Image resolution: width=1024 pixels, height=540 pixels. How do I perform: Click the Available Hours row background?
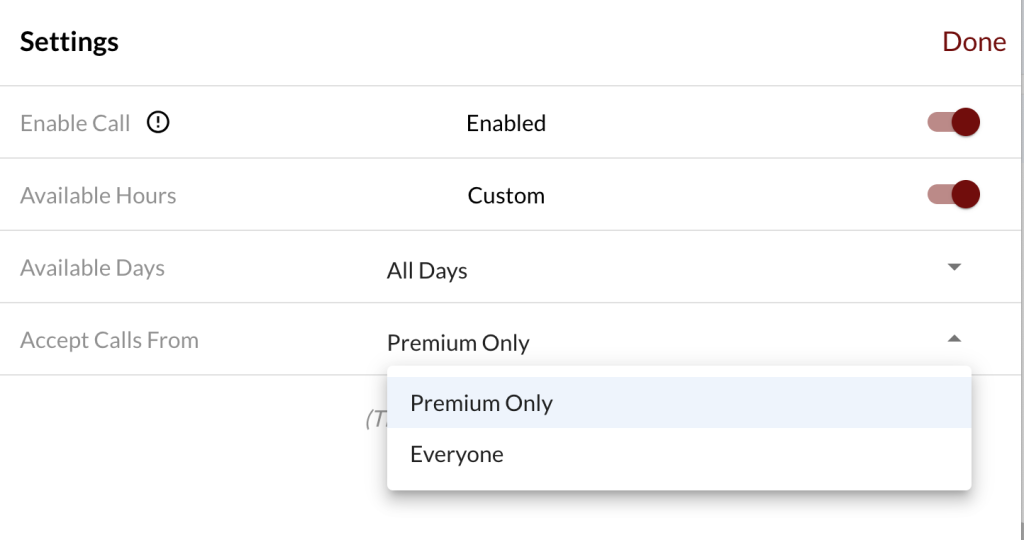[x=720, y=195]
